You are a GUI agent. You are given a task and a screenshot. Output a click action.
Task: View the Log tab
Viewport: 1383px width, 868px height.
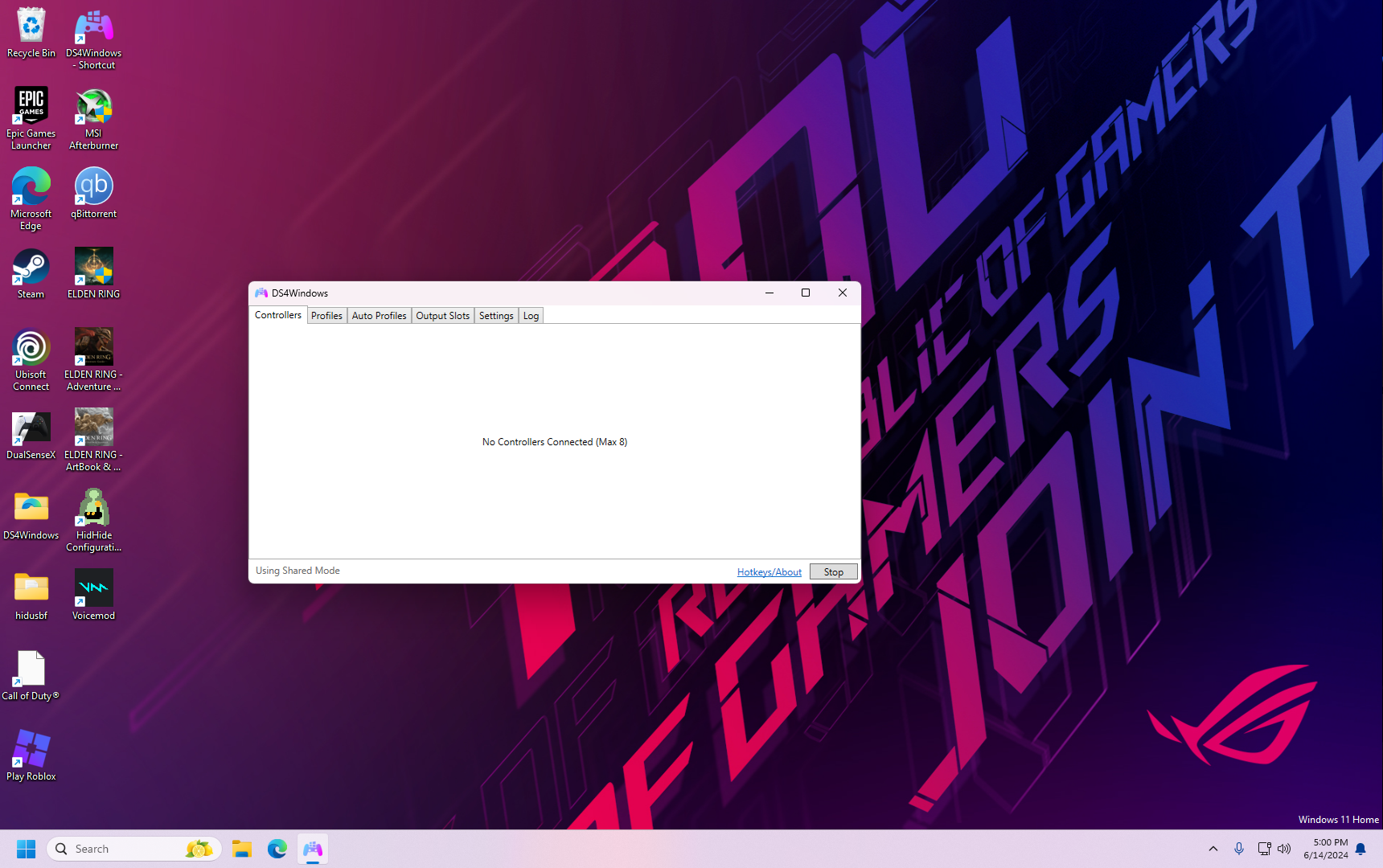(531, 316)
